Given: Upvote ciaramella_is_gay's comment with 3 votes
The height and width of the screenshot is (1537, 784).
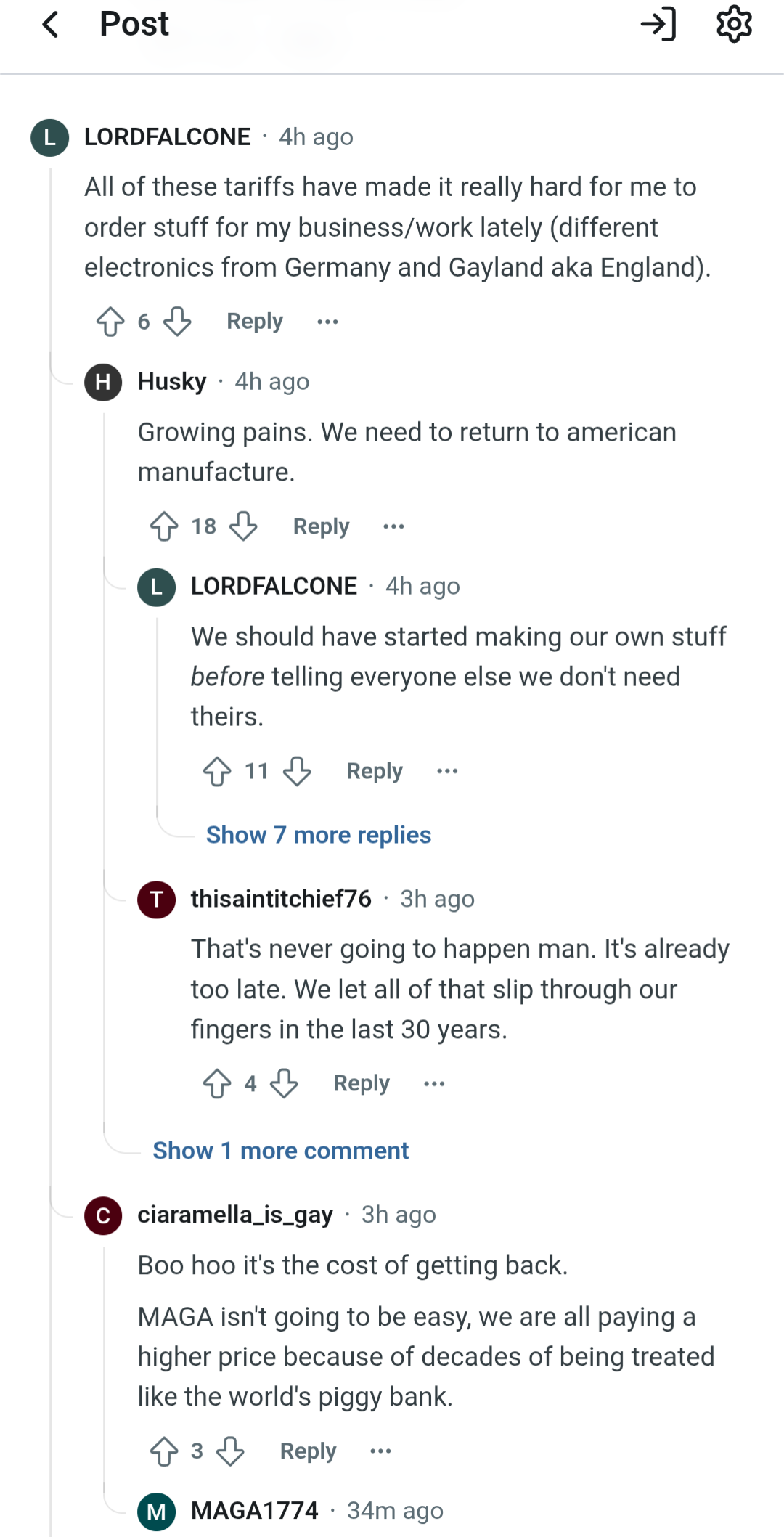Looking at the screenshot, I should point(164,1451).
